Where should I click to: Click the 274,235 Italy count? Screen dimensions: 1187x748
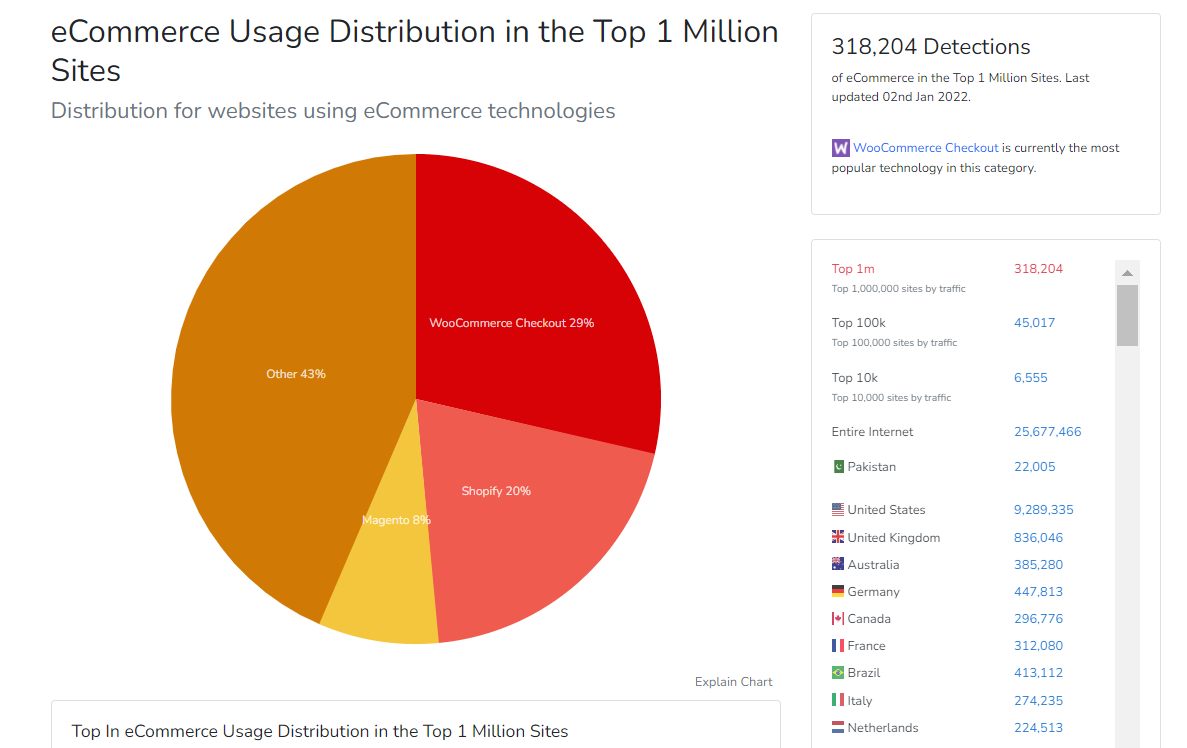1038,700
